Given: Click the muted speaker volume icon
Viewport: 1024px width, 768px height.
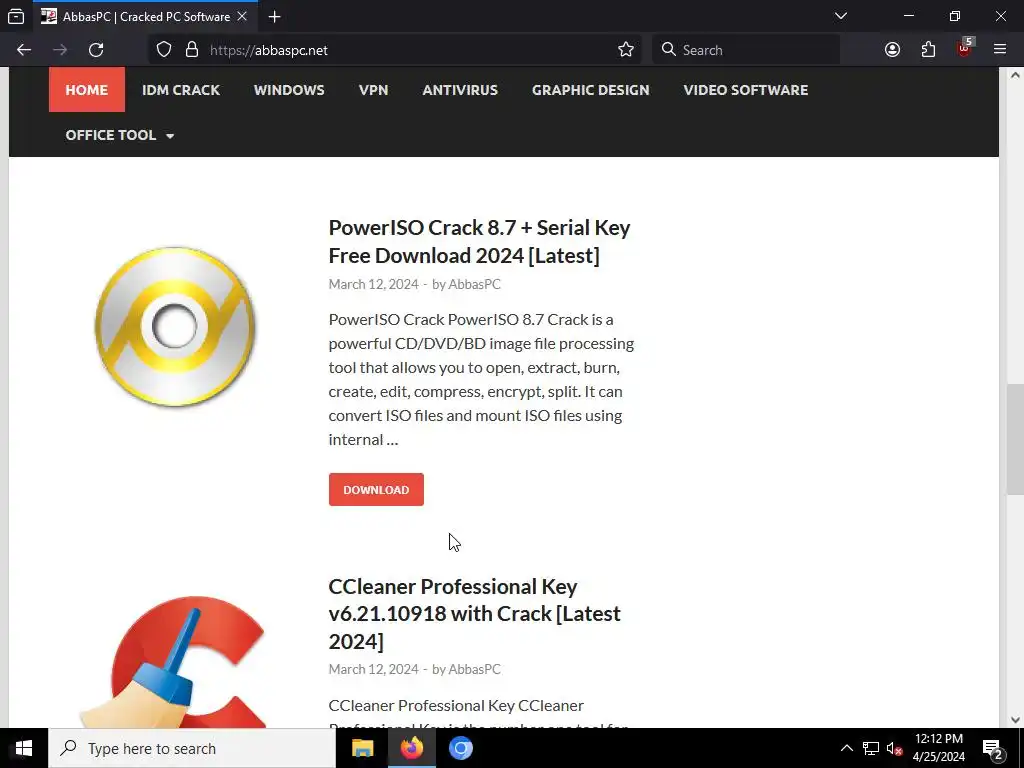Looking at the screenshot, I should (895, 748).
